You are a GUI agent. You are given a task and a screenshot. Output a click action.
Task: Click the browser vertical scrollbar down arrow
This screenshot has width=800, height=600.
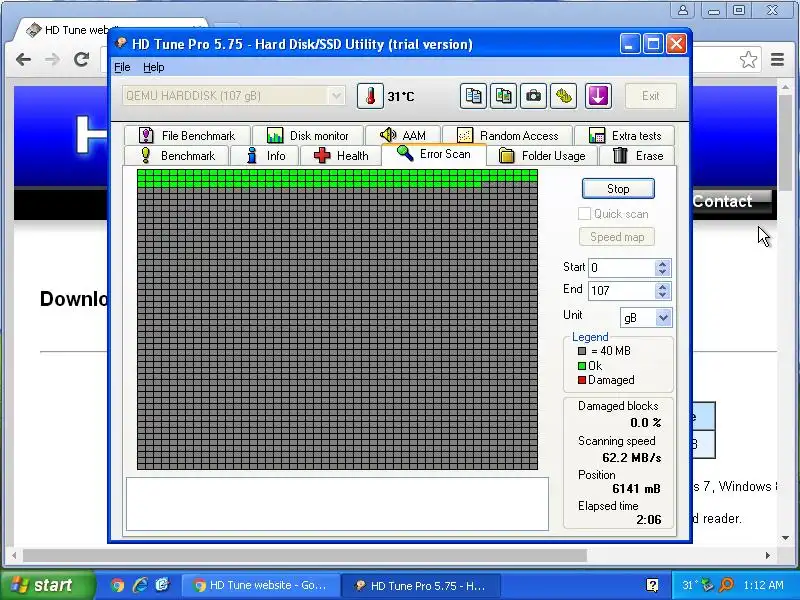click(785, 538)
